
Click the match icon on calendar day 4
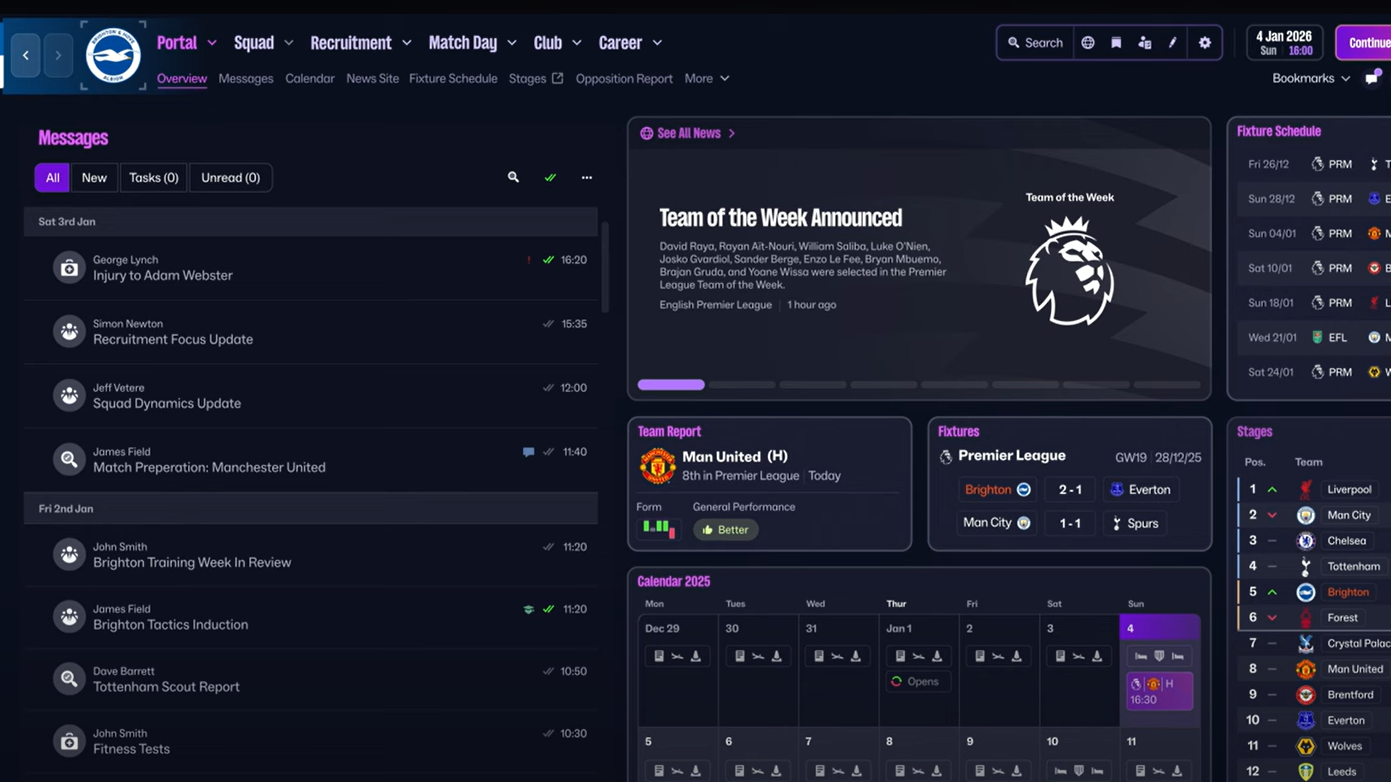(1159, 691)
